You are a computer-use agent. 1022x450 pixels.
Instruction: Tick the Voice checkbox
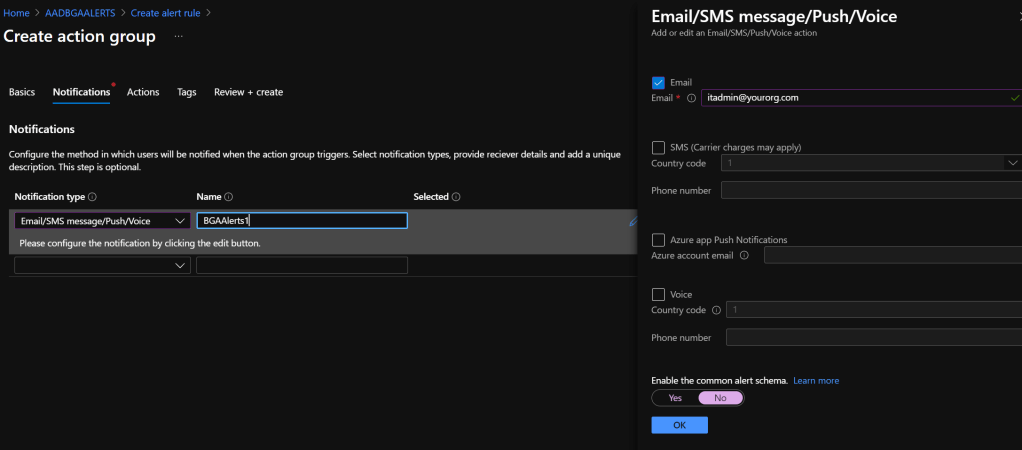tap(658, 294)
